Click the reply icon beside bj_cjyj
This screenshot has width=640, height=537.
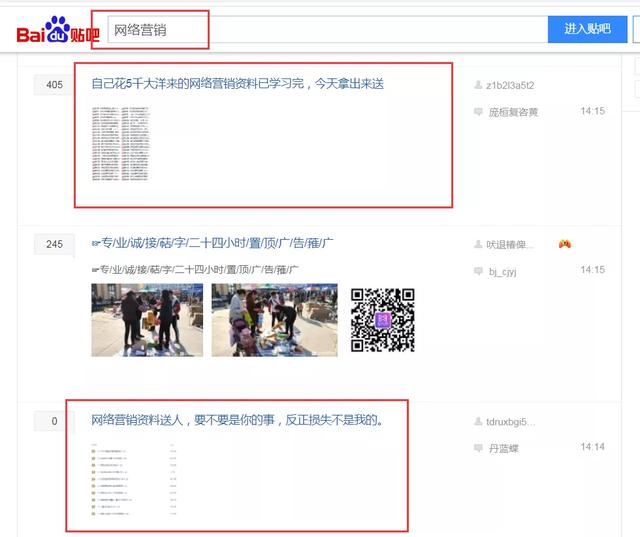478,271
